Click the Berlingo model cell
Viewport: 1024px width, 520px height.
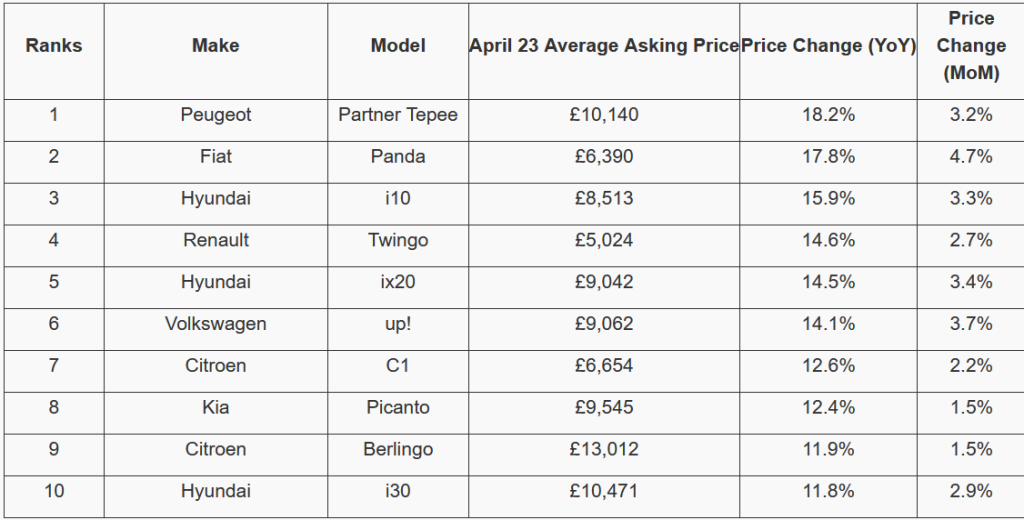(x=398, y=450)
